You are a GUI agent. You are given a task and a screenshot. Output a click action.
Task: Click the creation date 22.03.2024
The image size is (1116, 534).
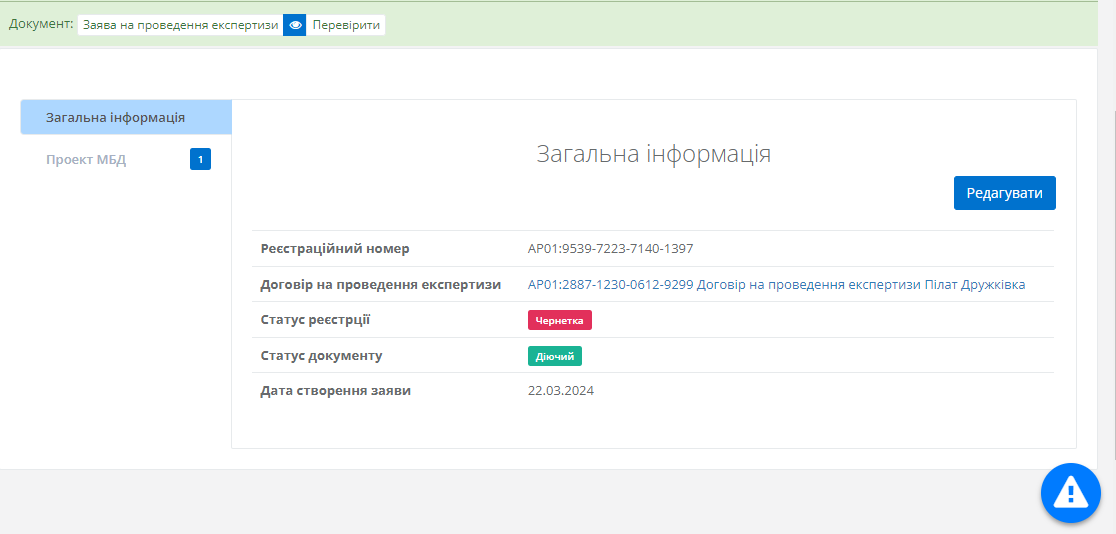(560, 391)
